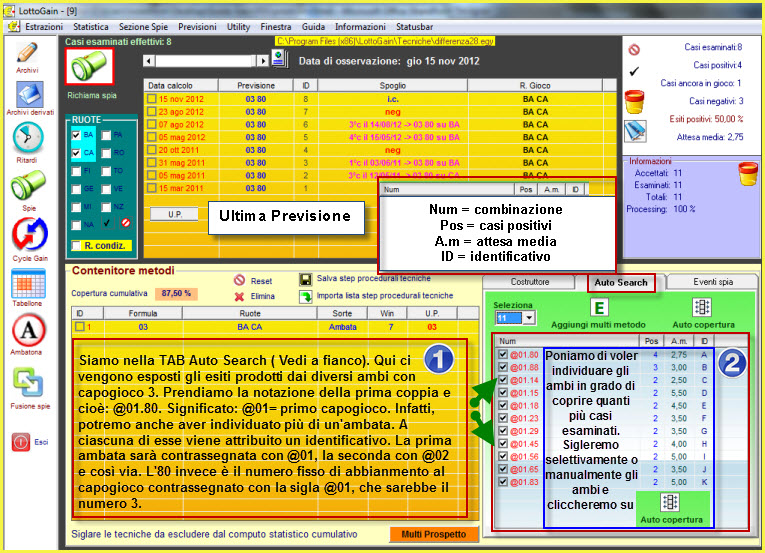
Task: Open the Ritardi clock icon
Action: click(28, 138)
